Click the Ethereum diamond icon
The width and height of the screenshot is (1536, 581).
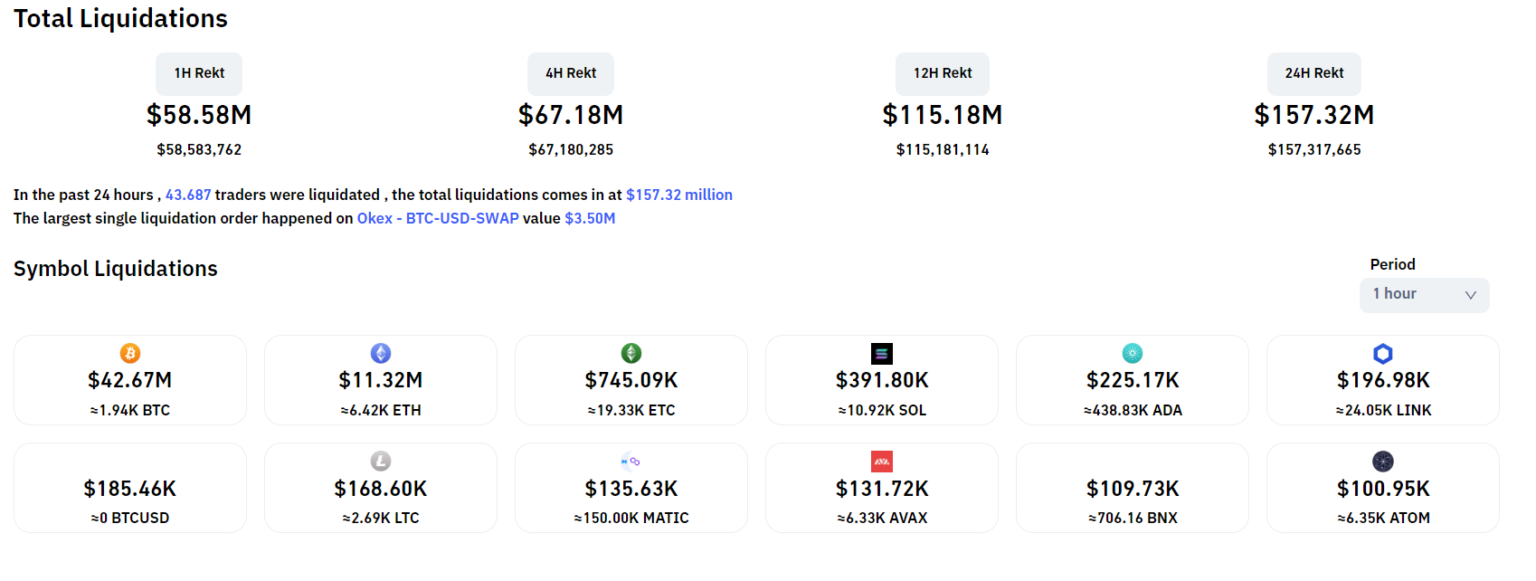point(381,353)
